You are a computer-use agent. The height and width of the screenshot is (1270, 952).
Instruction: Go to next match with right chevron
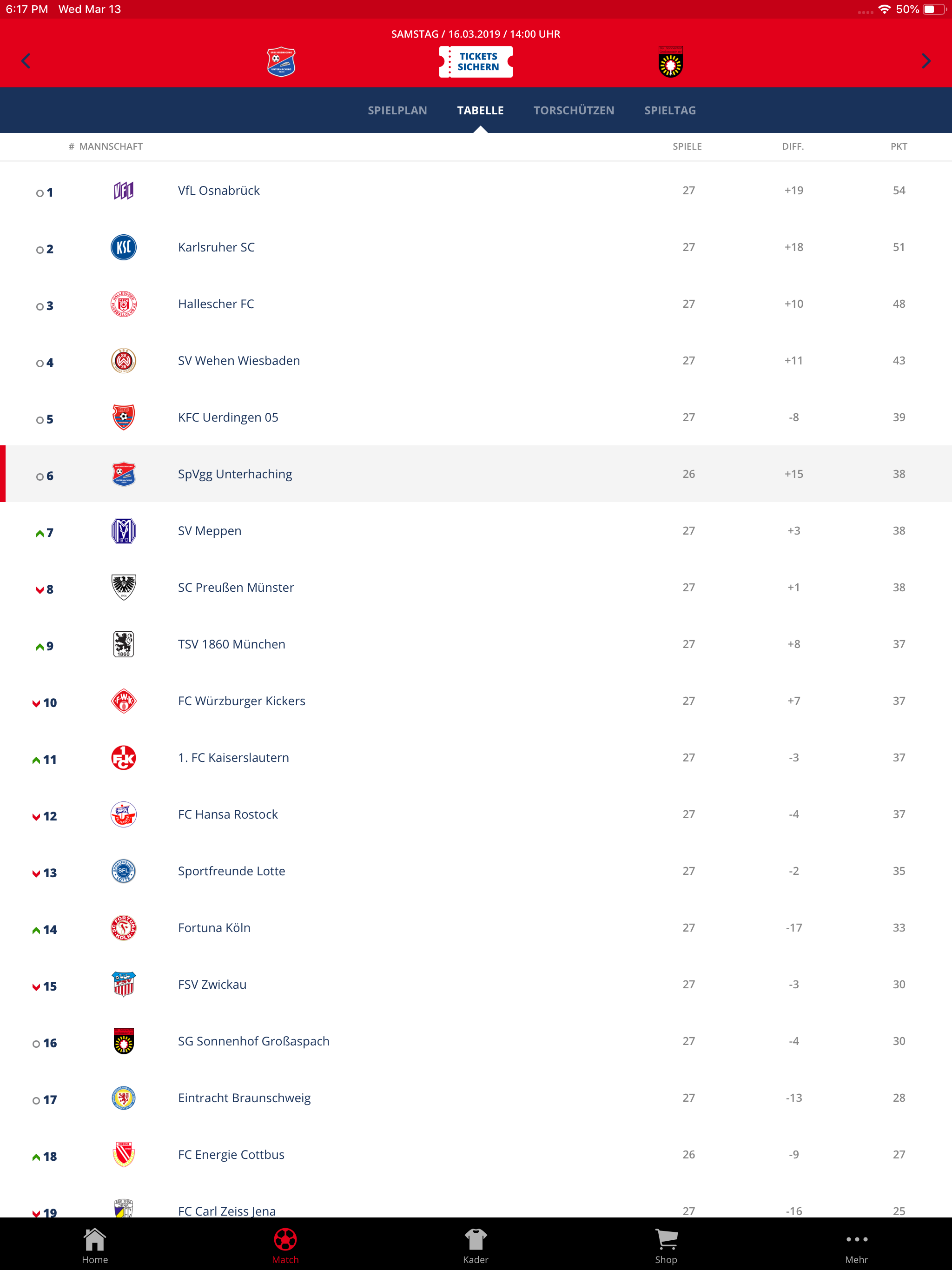tap(926, 61)
